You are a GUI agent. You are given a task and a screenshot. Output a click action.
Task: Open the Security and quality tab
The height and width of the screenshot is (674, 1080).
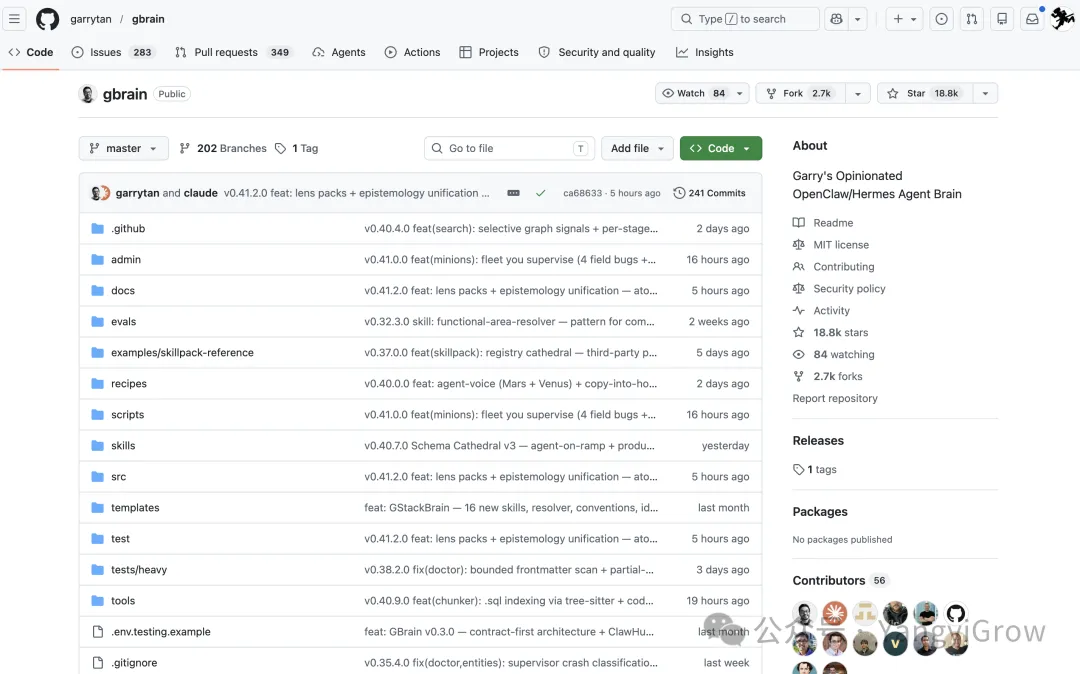(597, 52)
